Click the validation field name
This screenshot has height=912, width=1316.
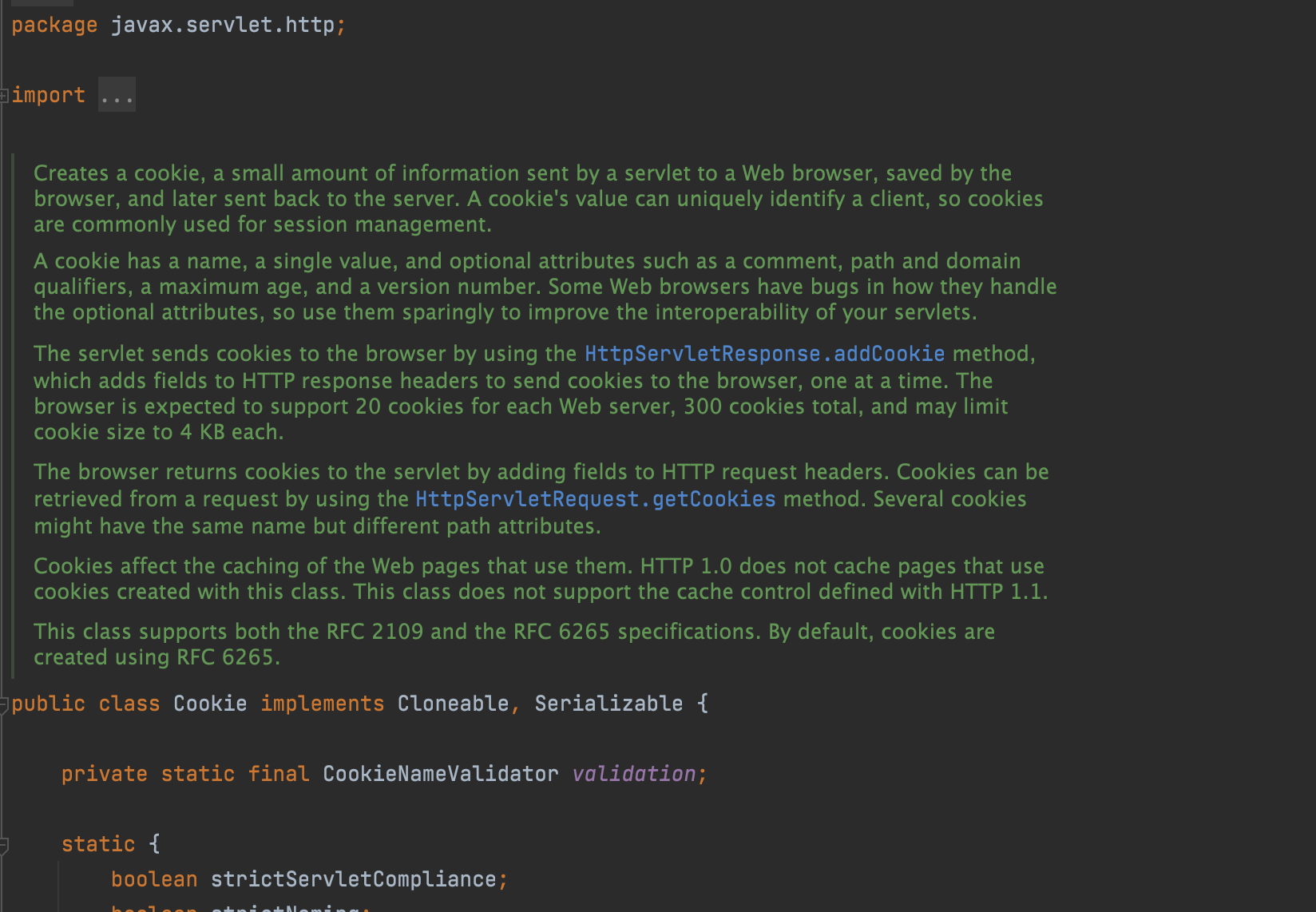(x=634, y=774)
